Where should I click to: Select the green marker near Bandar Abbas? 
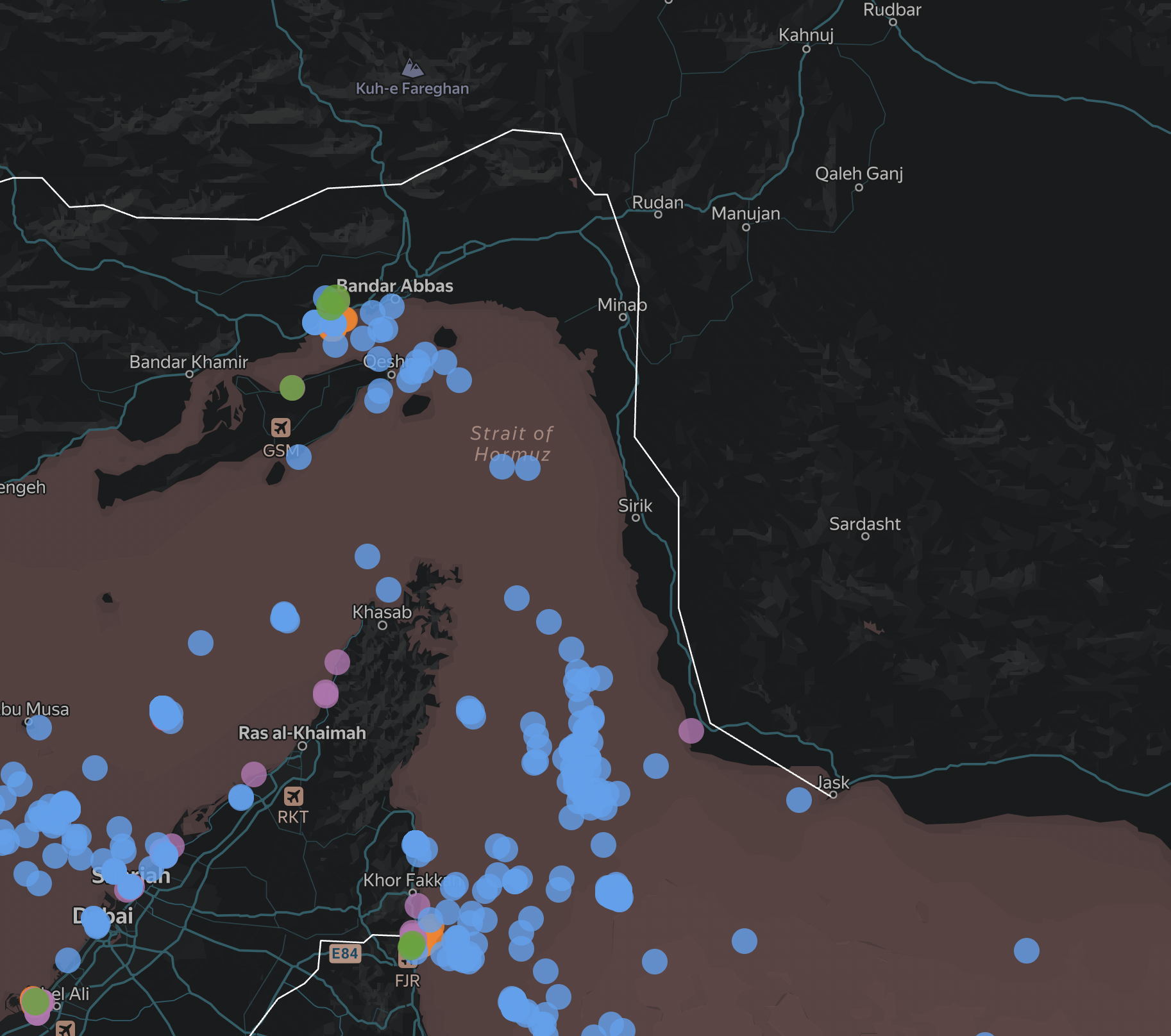(x=333, y=302)
